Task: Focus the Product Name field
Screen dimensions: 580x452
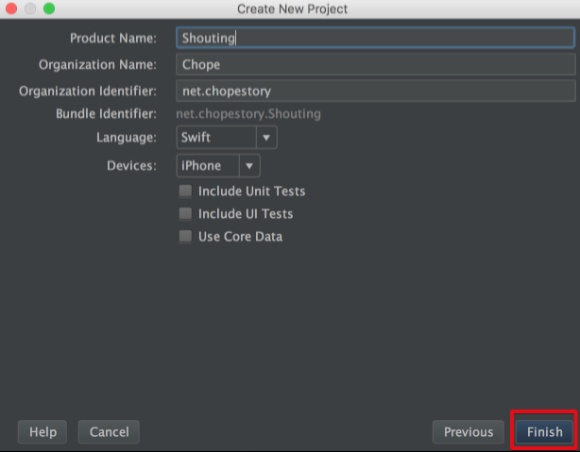Action: tap(375, 38)
